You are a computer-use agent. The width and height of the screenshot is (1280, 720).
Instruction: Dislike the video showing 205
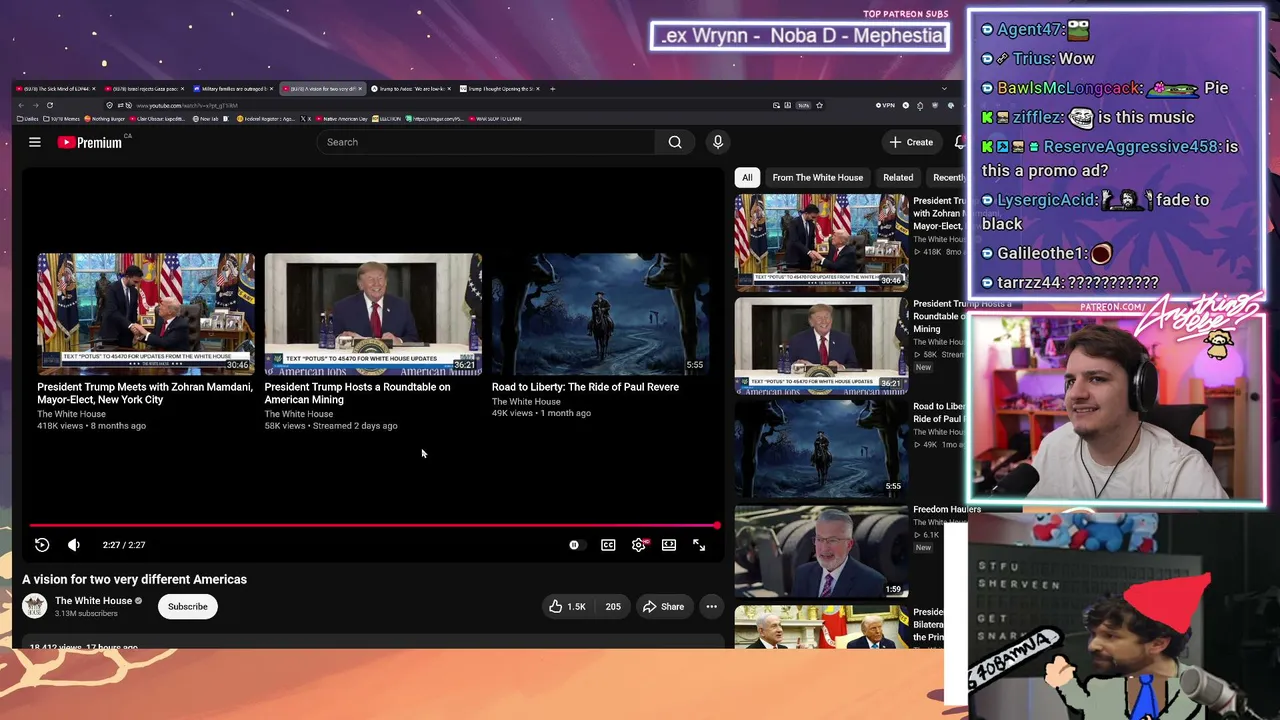point(612,606)
